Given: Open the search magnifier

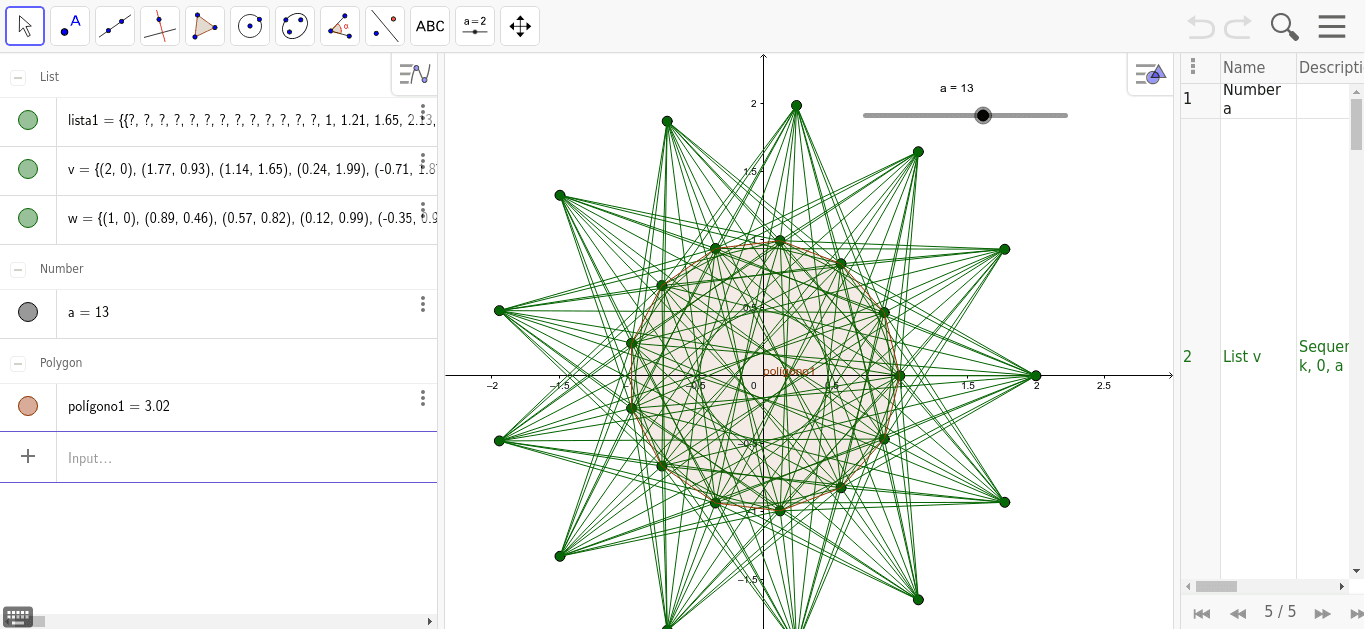Looking at the screenshot, I should tap(1285, 27).
